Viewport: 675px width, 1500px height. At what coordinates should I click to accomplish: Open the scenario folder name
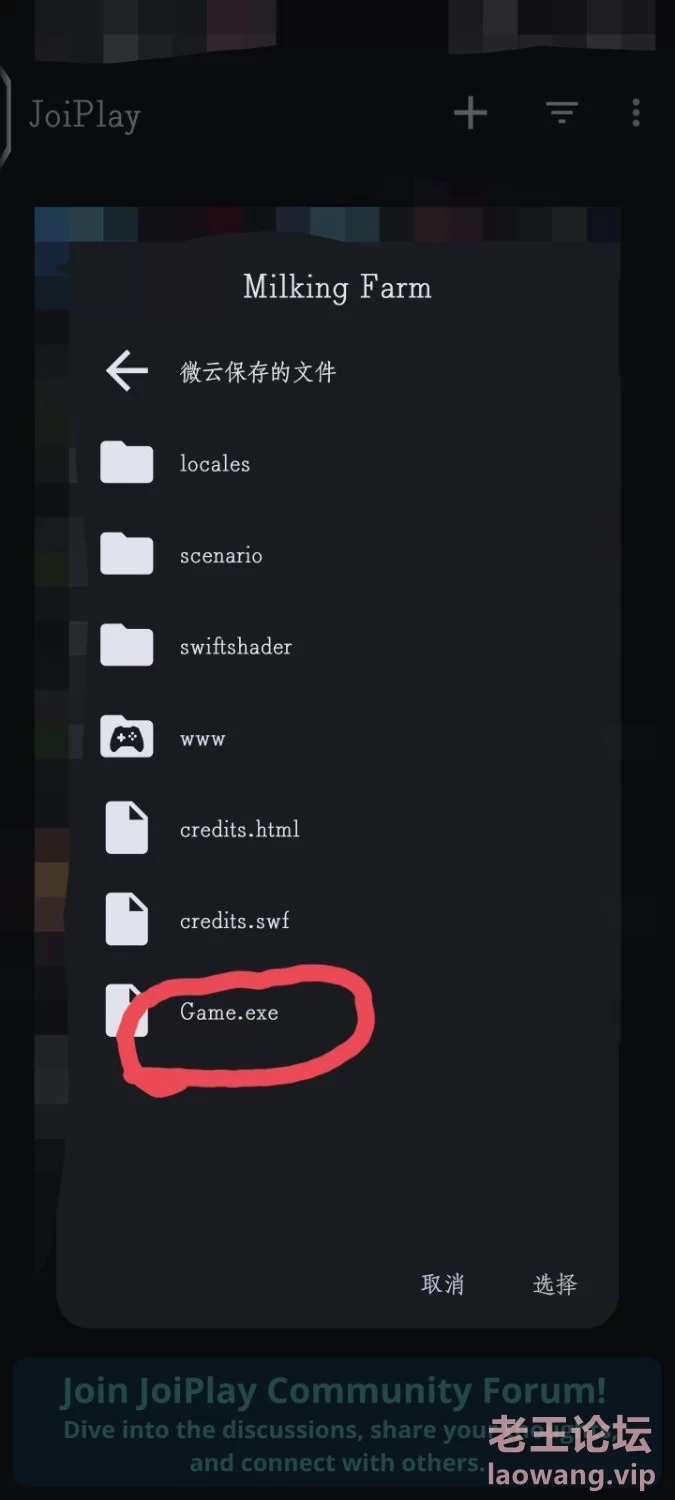click(221, 555)
